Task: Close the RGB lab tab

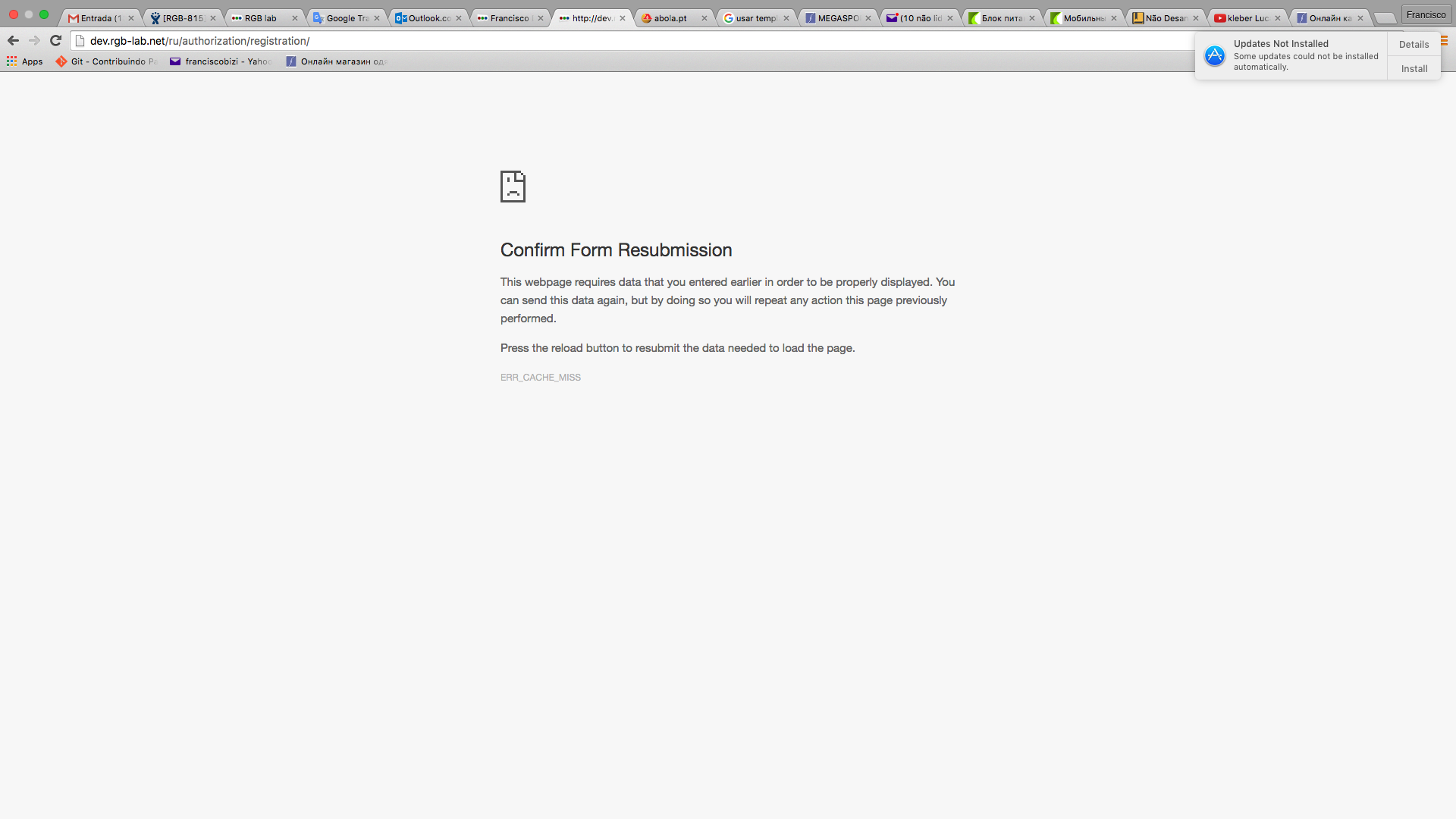Action: coord(295,18)
